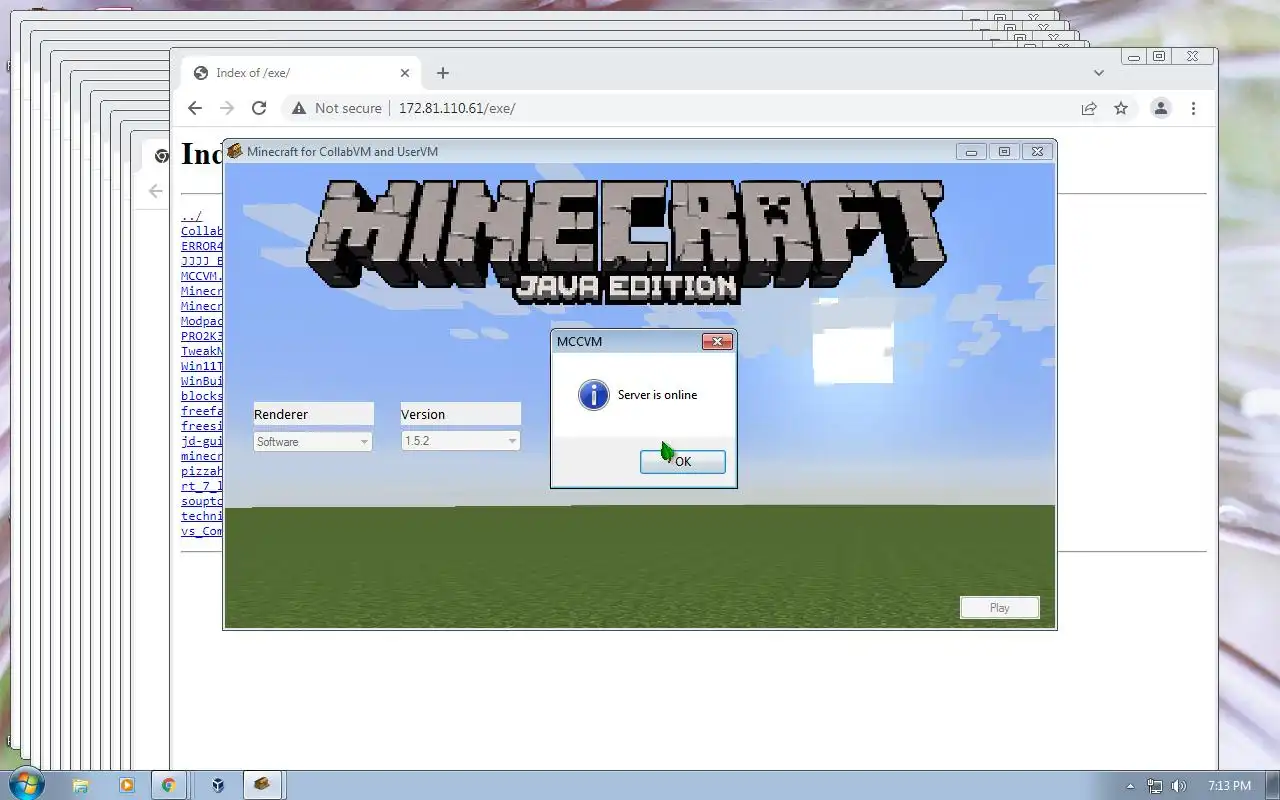Close the MCCVM message box with its X
Viewport: 1280px width, 800px height.
pos(717,341)
